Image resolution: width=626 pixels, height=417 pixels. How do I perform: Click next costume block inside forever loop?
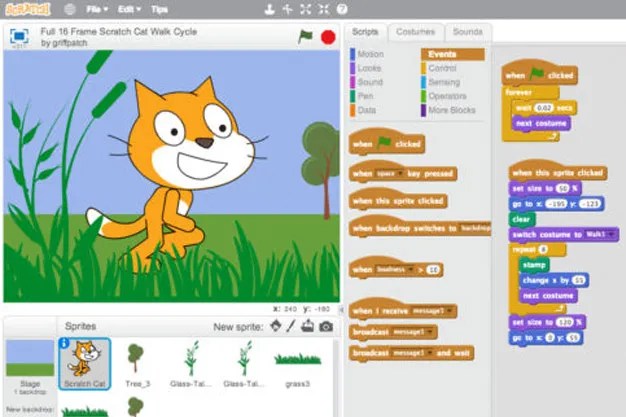tap(541, 123)
